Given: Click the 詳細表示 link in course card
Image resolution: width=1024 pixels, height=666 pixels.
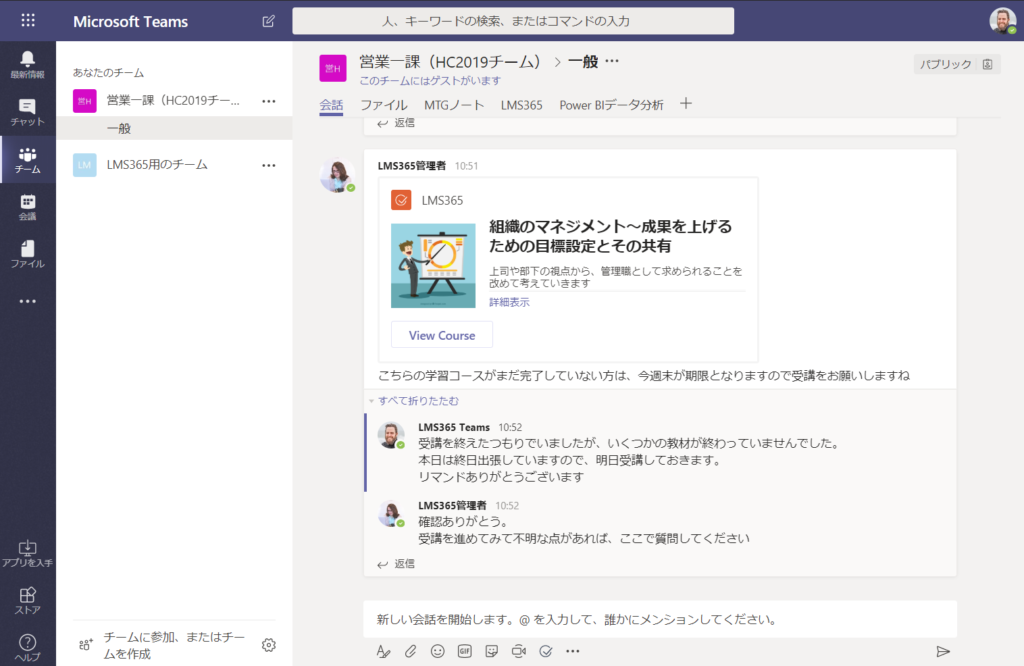Looking at the screenshot, I should [x=509, y=302].
